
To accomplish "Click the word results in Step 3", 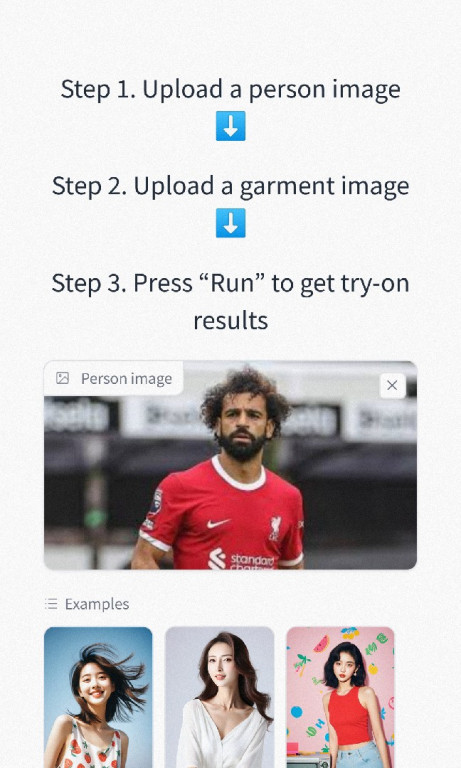I will [230, 321].
